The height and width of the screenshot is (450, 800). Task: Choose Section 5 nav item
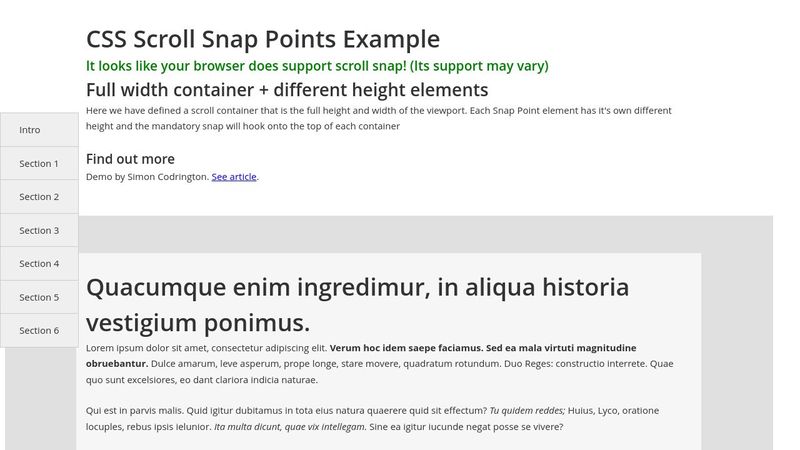pyautogui.click(x=39, y=297)
